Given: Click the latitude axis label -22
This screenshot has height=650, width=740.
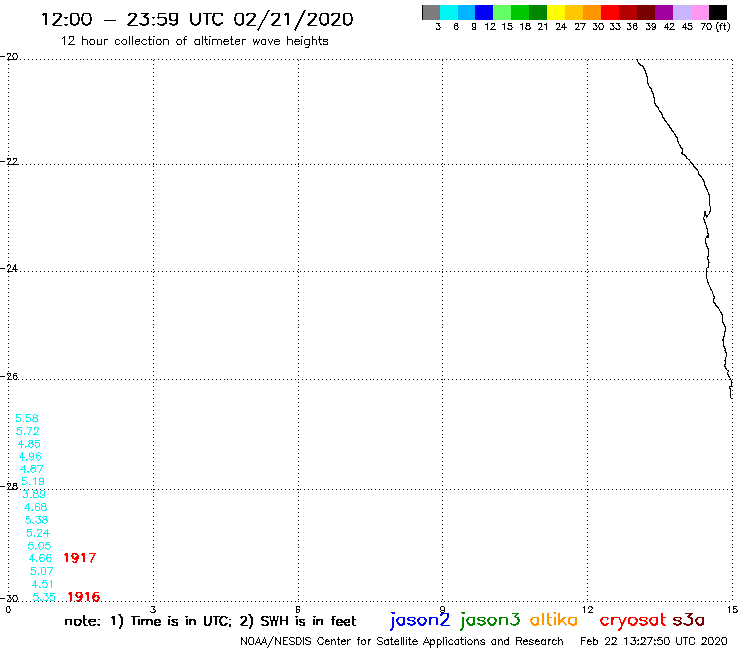Looking at the screenshot, I should tap(9, 161).
